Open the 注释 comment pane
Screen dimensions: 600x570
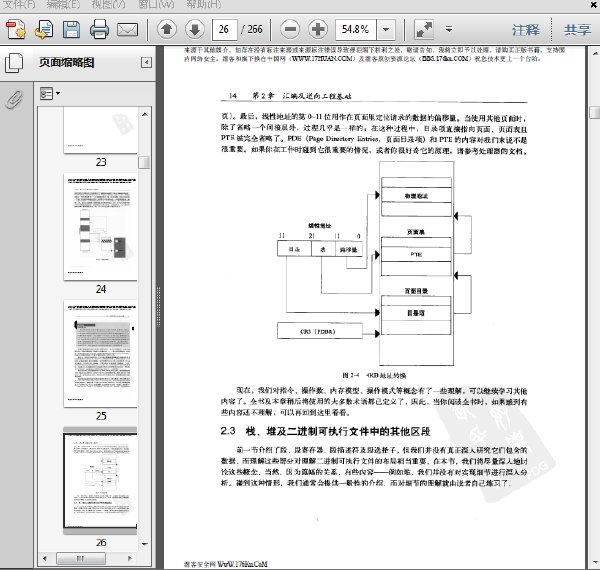(526, 29)
